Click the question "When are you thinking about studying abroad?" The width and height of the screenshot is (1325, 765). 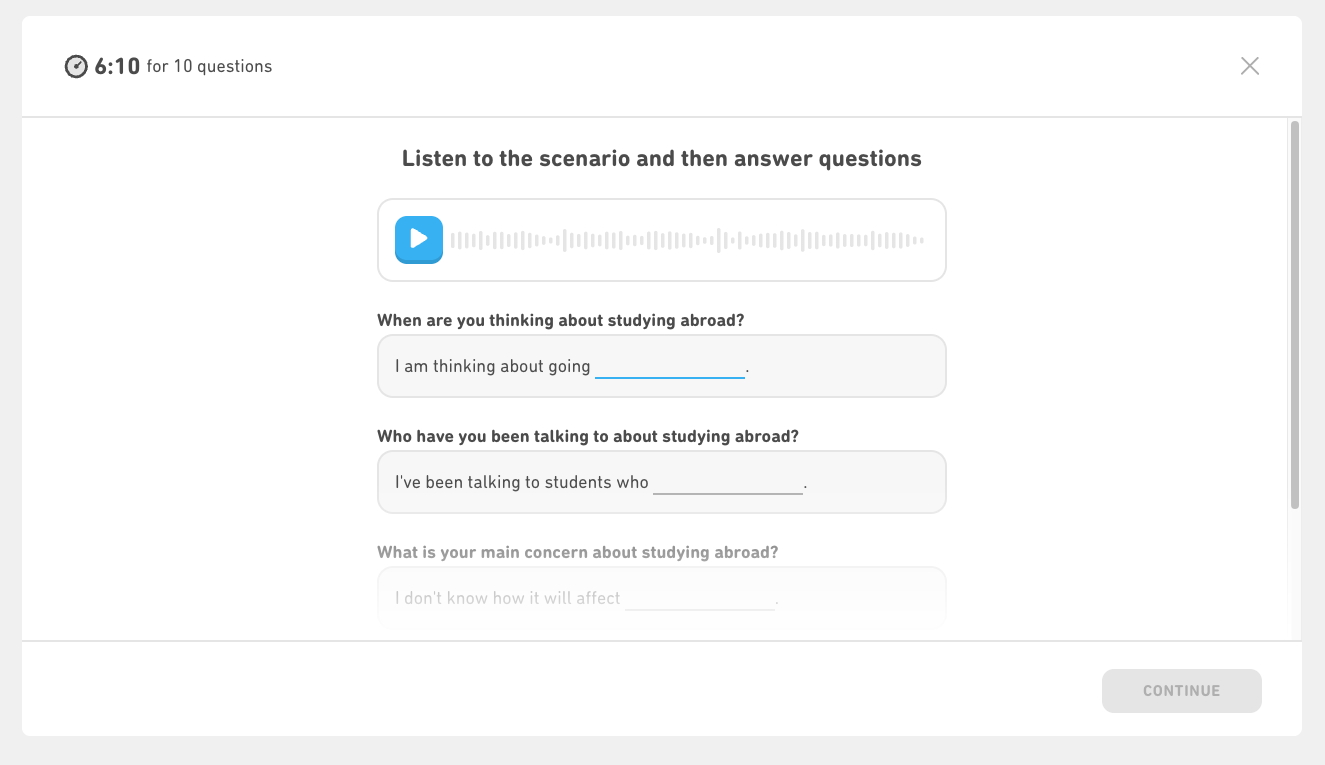coord(560,320)
